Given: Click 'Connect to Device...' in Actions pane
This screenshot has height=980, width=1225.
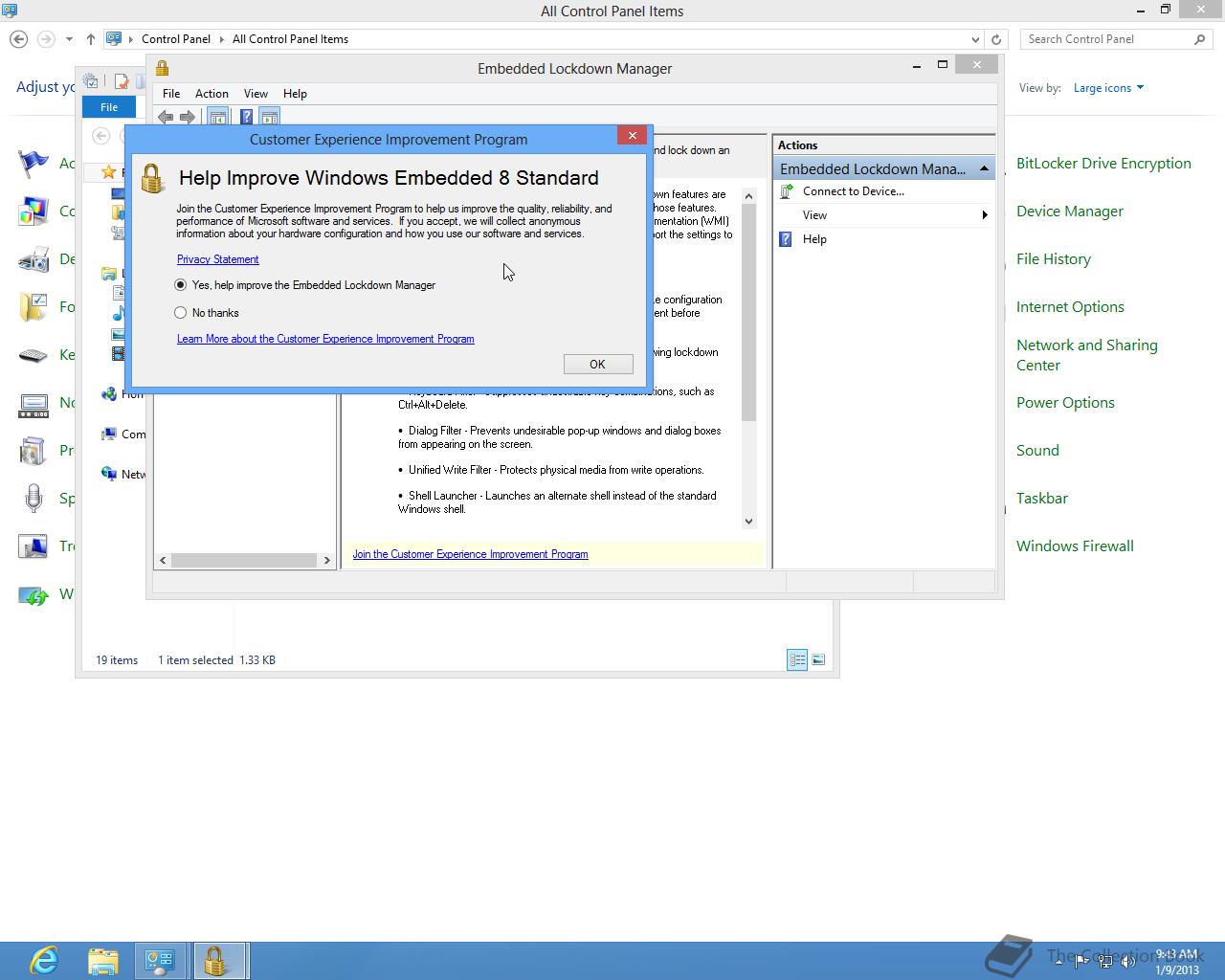Looking at the screenshot, I should [x=854, y=191].
